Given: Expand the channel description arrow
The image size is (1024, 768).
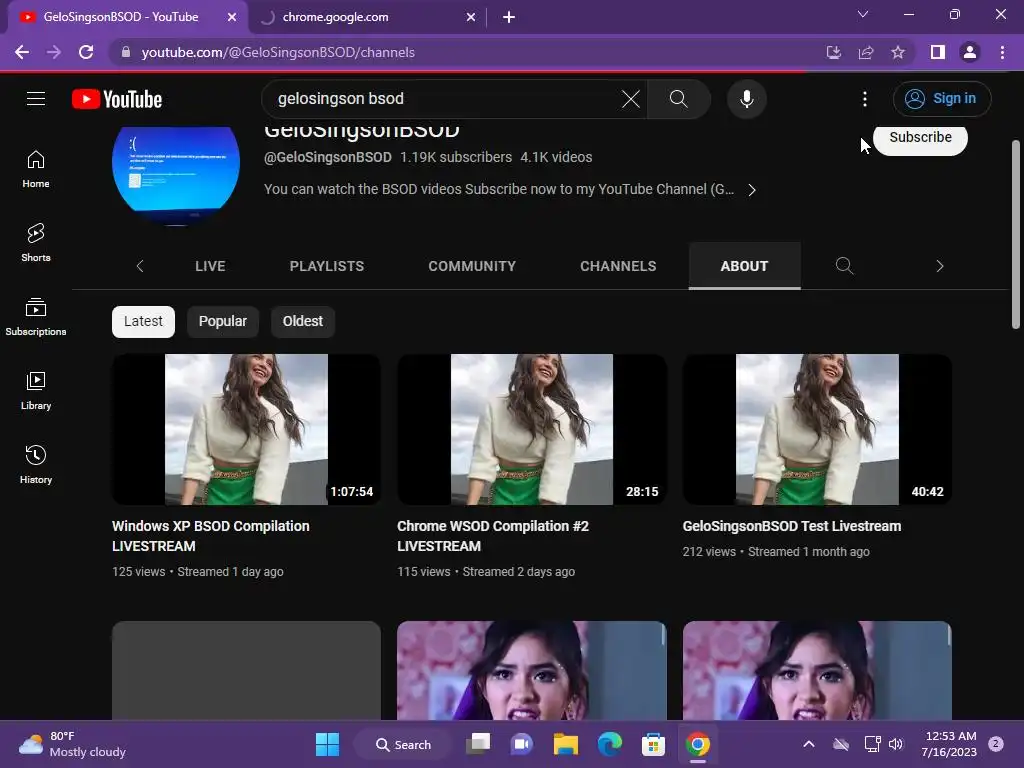Looking at the screenshot, I should 752,190.
